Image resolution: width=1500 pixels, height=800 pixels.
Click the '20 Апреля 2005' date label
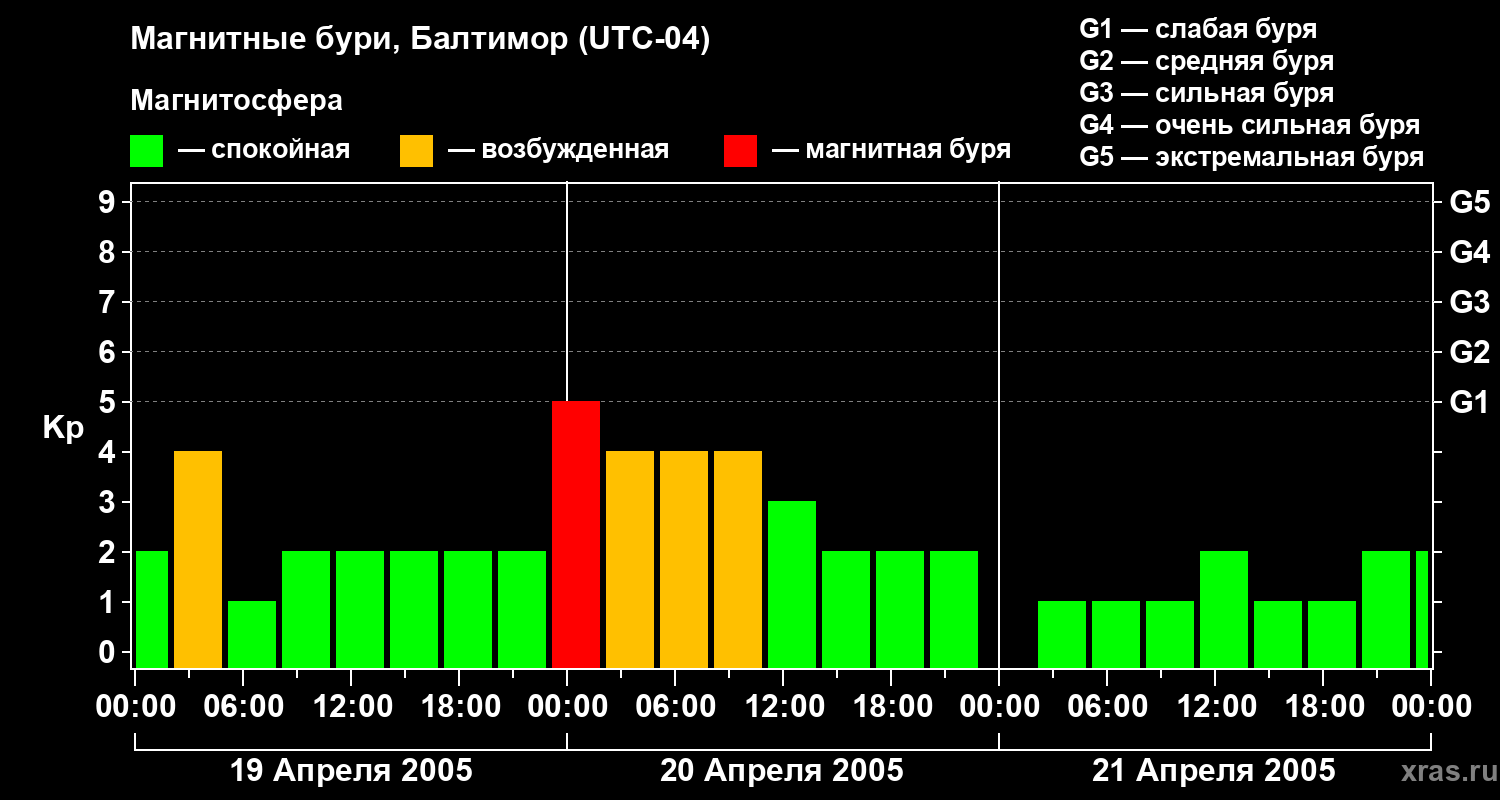(782, 770)
